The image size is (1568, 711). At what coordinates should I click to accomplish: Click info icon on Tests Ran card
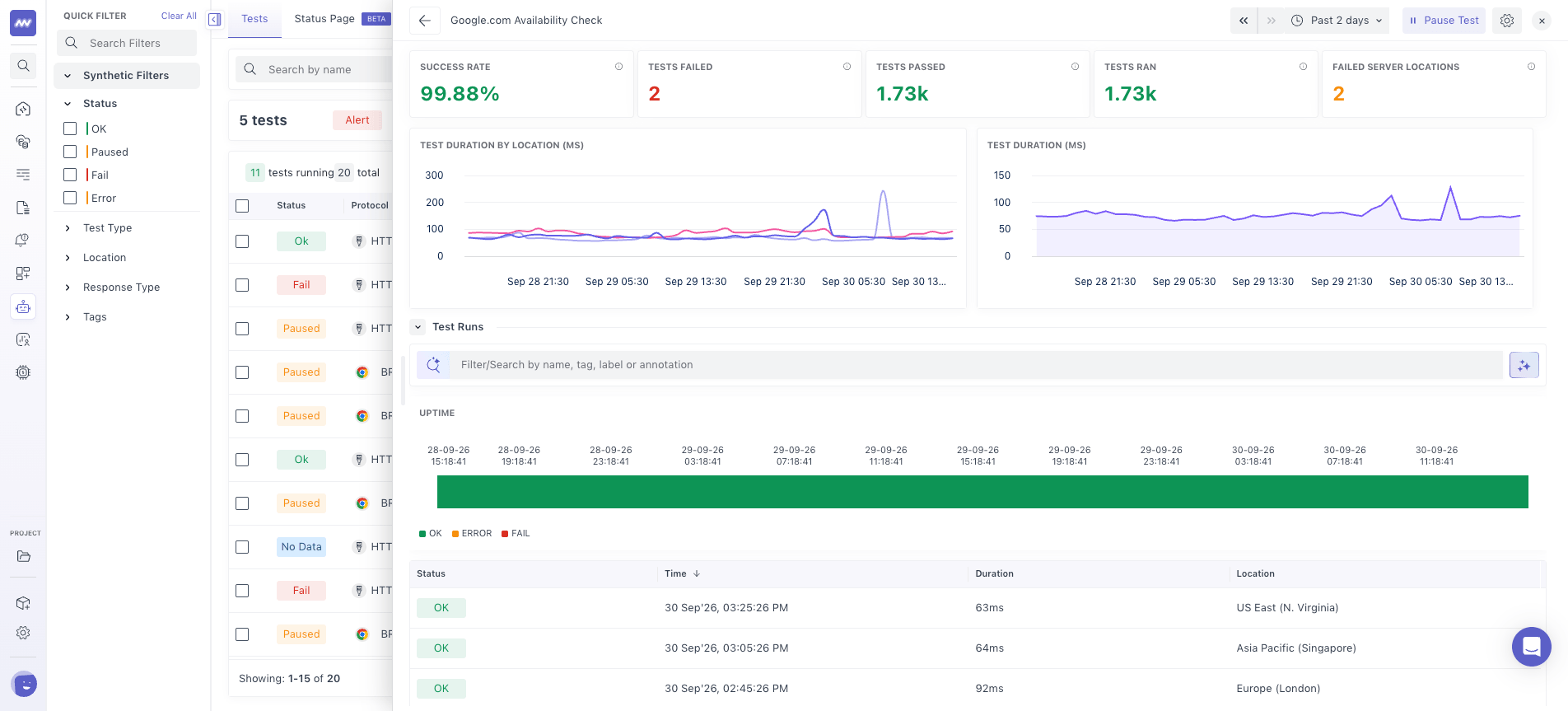(x=1304, y=67)
